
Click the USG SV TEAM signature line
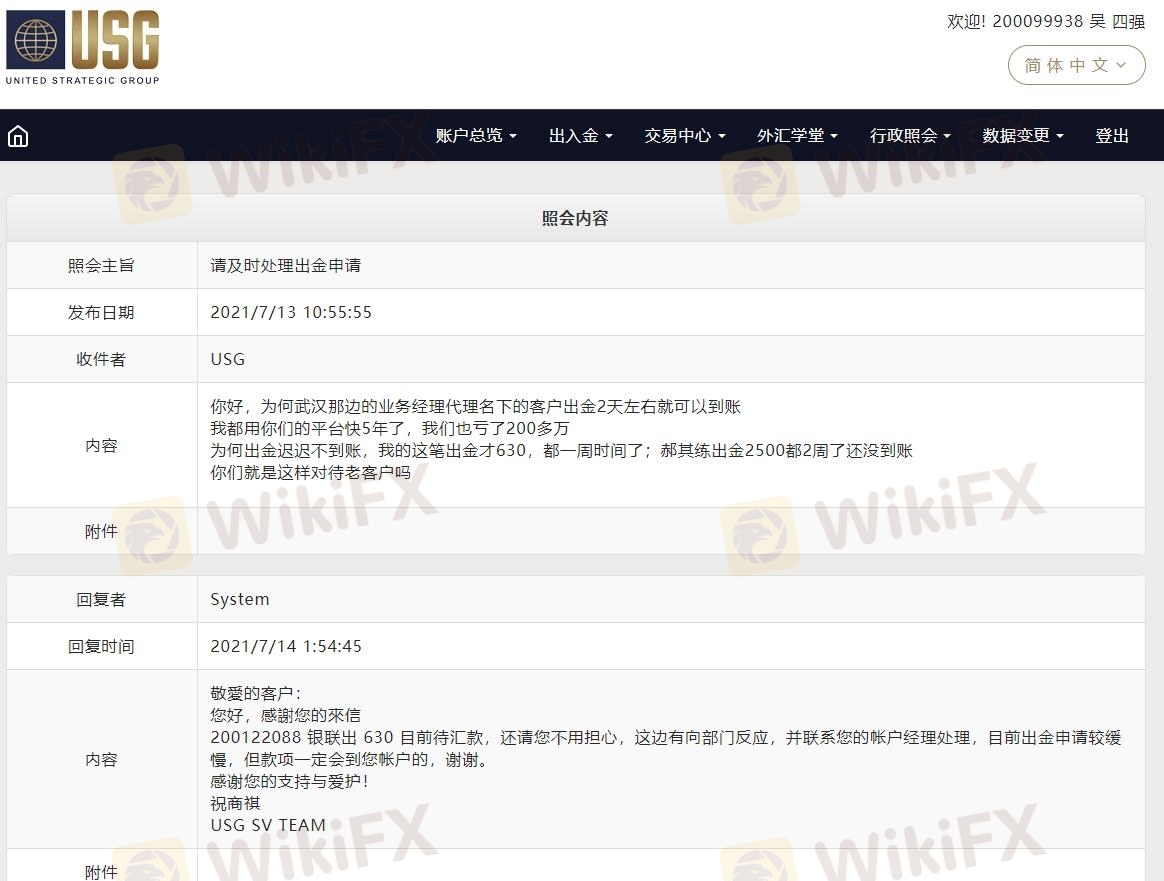click(x=268, y=825)
